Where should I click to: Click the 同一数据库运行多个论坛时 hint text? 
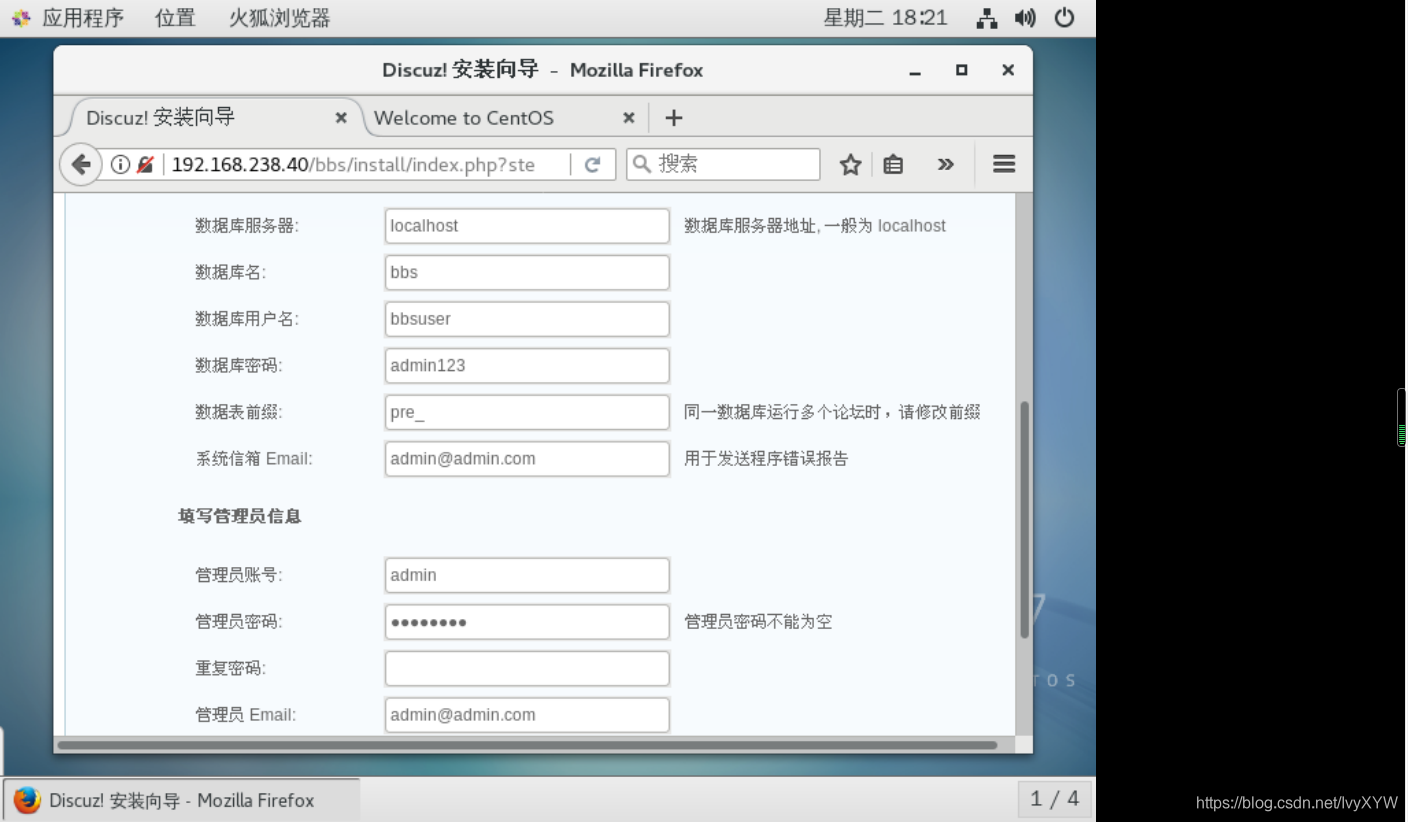[832, 412]
